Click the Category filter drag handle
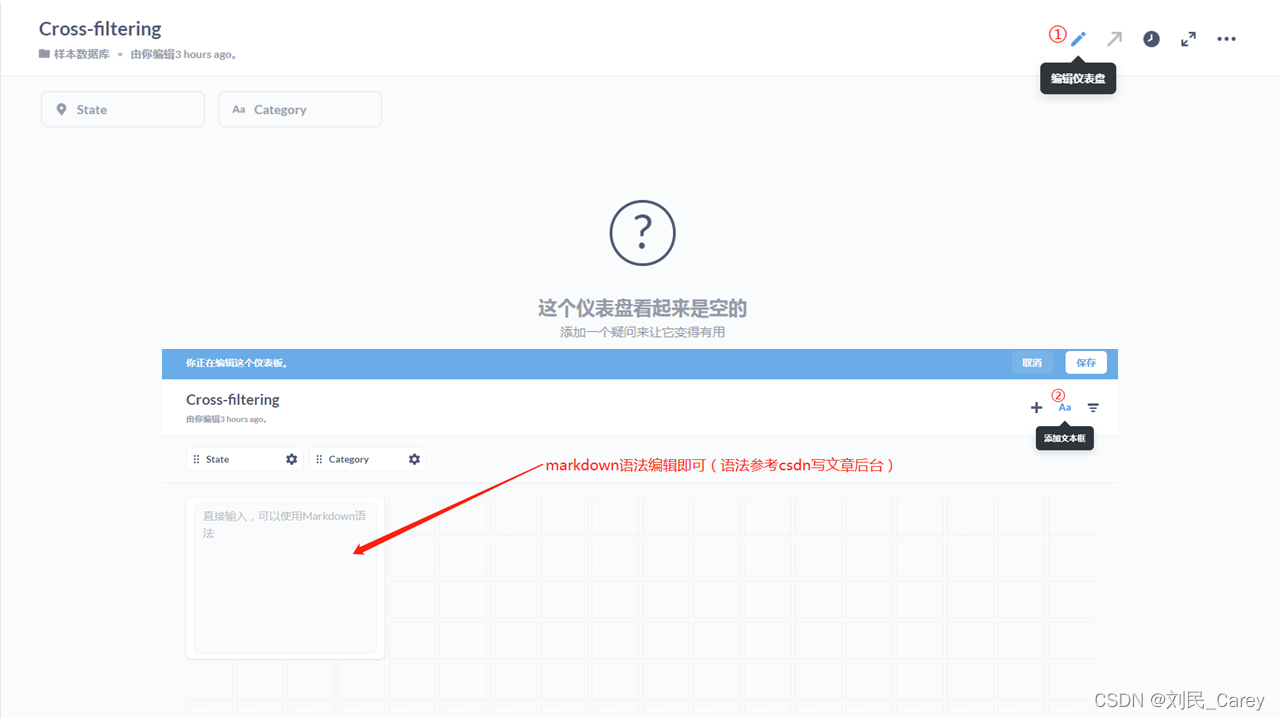1280x720 pixels. [319, 459]
